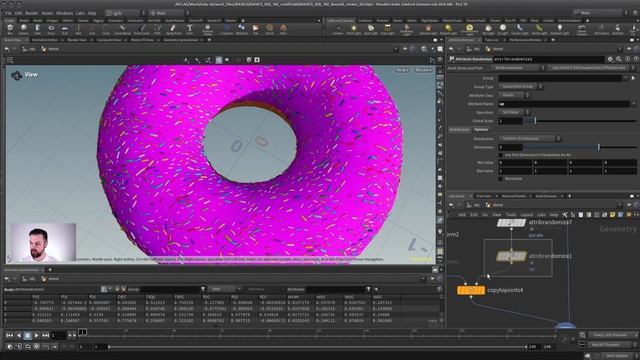Click Layout menu in network editor

tap(527, 215)
